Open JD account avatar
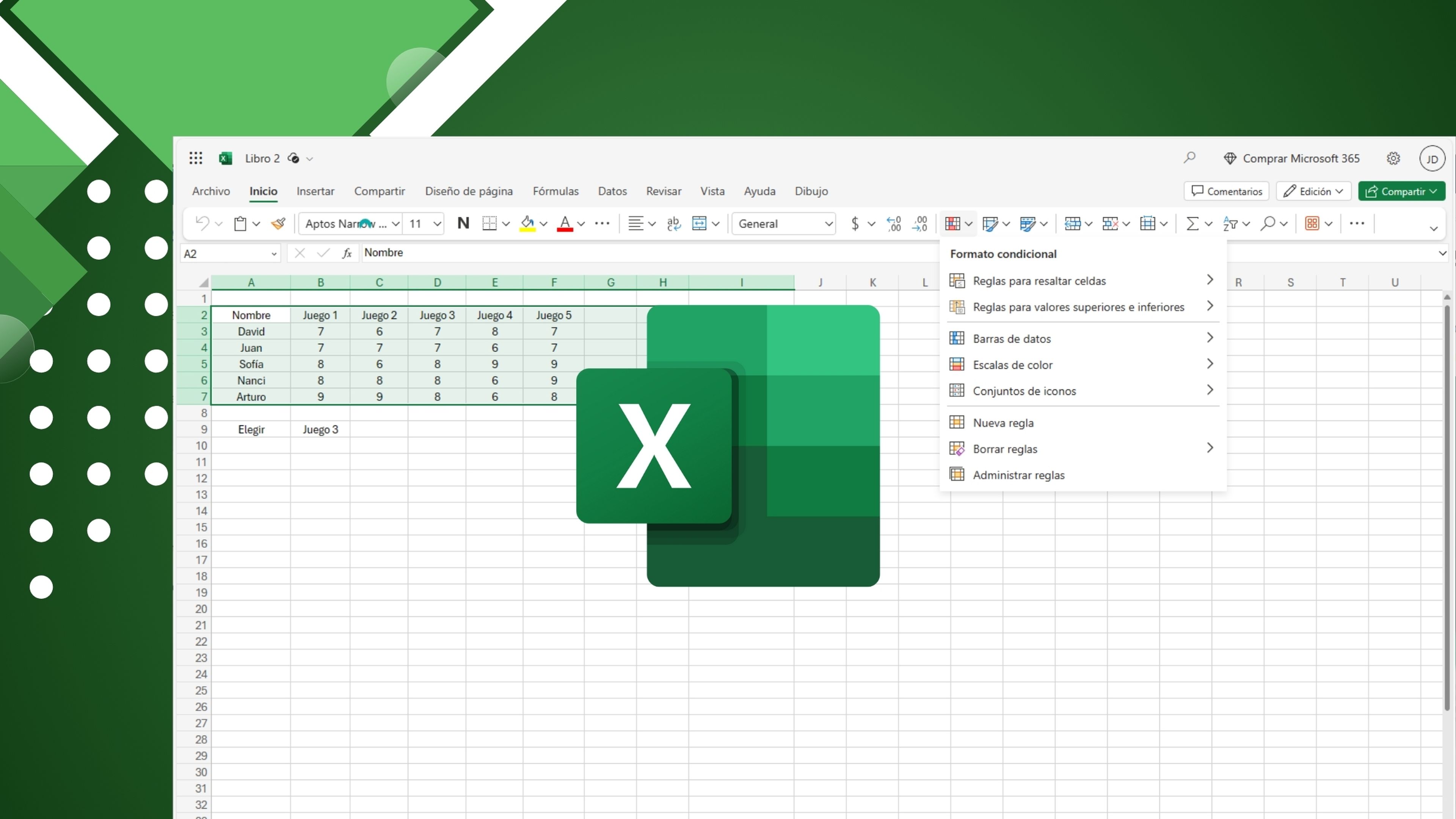1456x819 pixels. pos(1432,159)
